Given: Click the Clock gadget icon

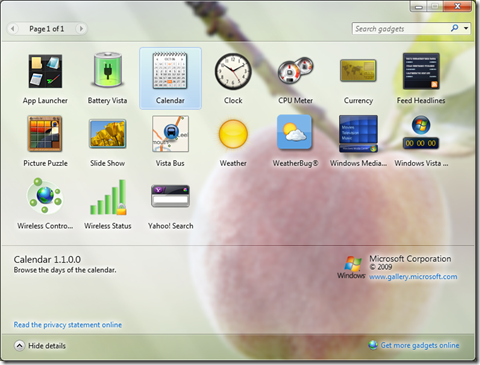Looking at the screenshot, I should point(233,71).
